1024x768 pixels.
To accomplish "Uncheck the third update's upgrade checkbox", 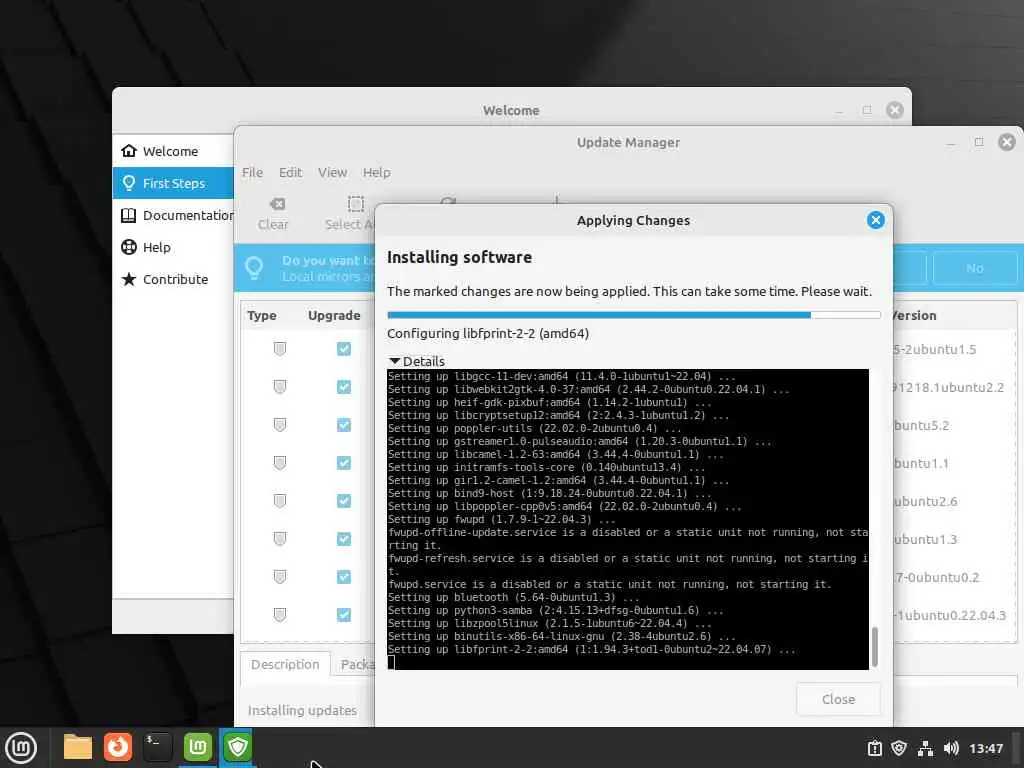I will pos(344,424).
